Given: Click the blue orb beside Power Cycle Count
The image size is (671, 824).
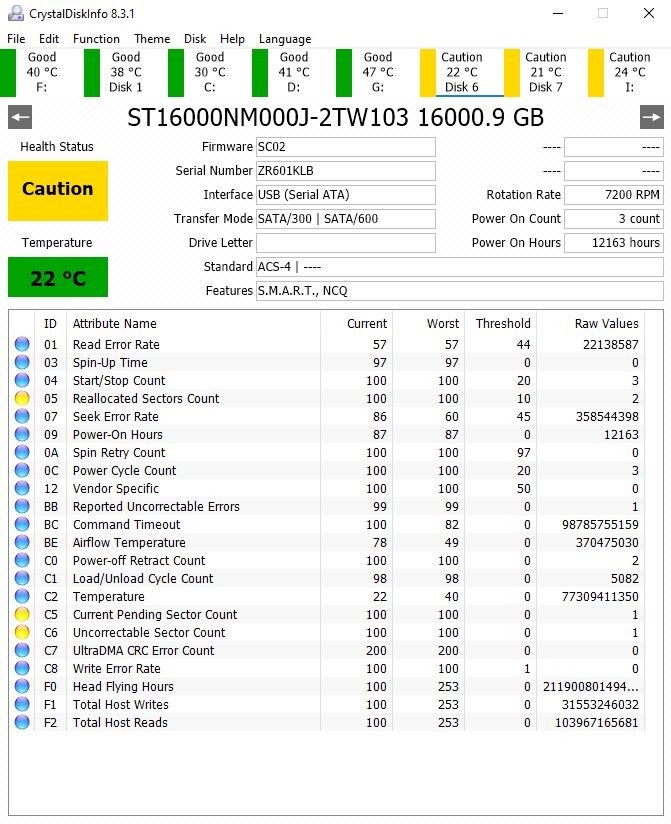Looking at the screenshot, I should 22,470.
